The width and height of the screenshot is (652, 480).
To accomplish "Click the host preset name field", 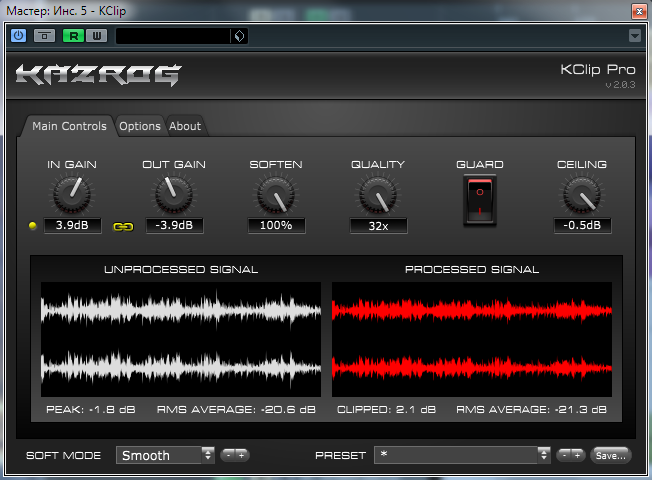I will coord(173,36).
